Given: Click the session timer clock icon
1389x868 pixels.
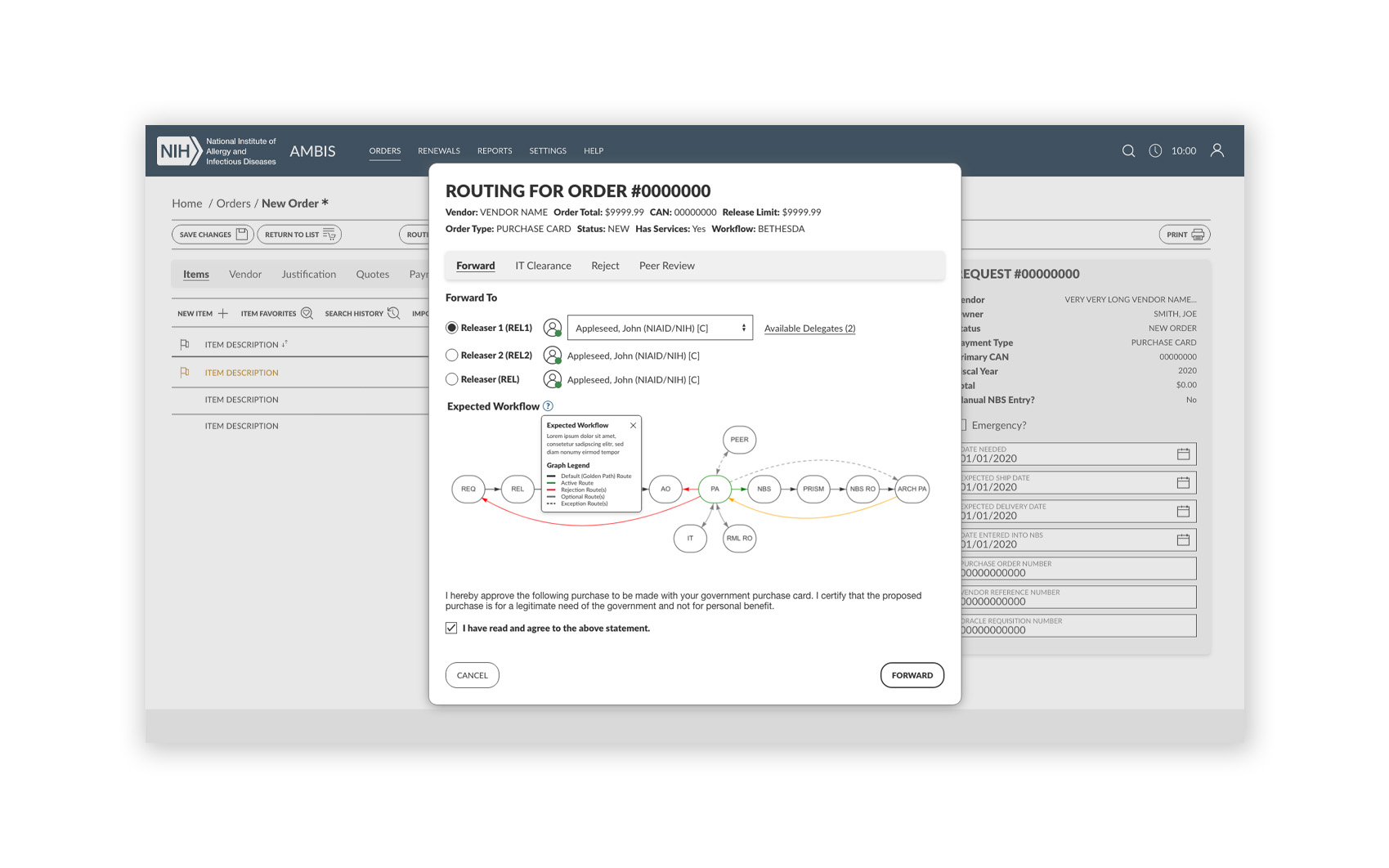Looking at the screenshot, I should [x=1155, y=151].
